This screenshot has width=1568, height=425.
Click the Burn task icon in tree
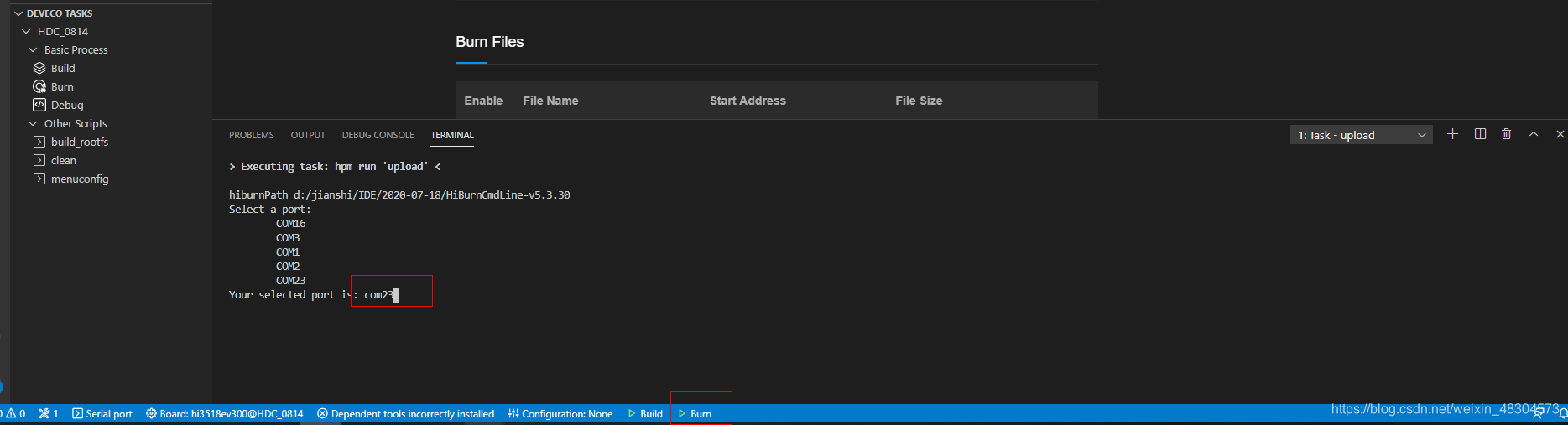pos(39,86)
